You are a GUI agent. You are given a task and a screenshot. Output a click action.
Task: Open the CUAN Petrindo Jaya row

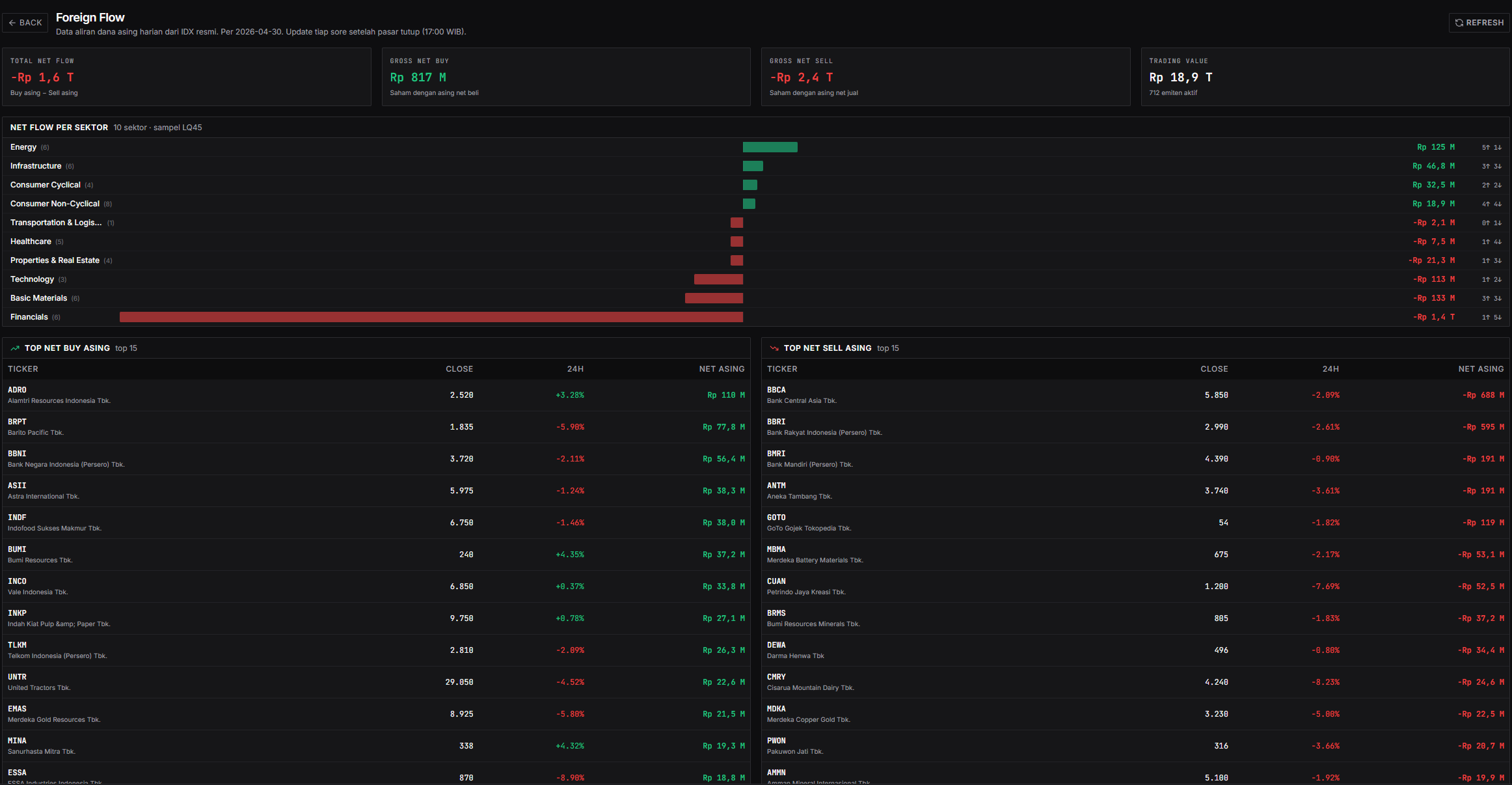[x=1135, y=586]
